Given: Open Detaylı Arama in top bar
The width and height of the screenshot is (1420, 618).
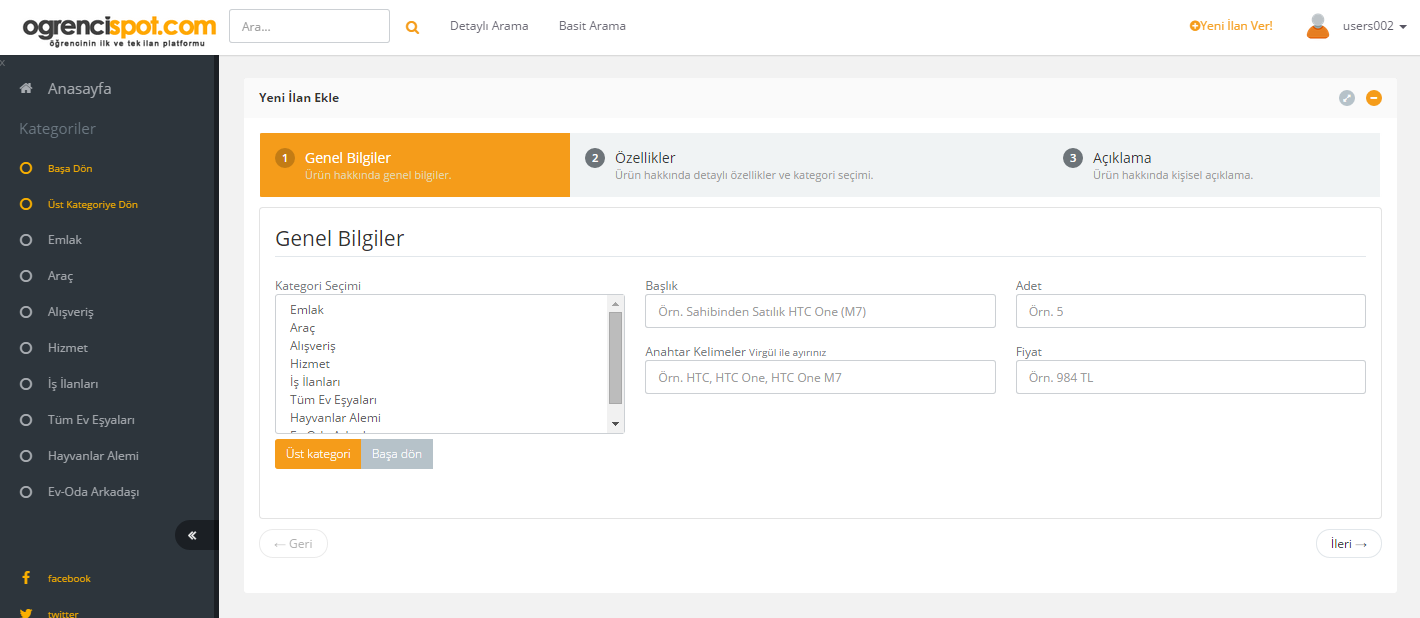Looking at the screenshot, I should 489,26.
